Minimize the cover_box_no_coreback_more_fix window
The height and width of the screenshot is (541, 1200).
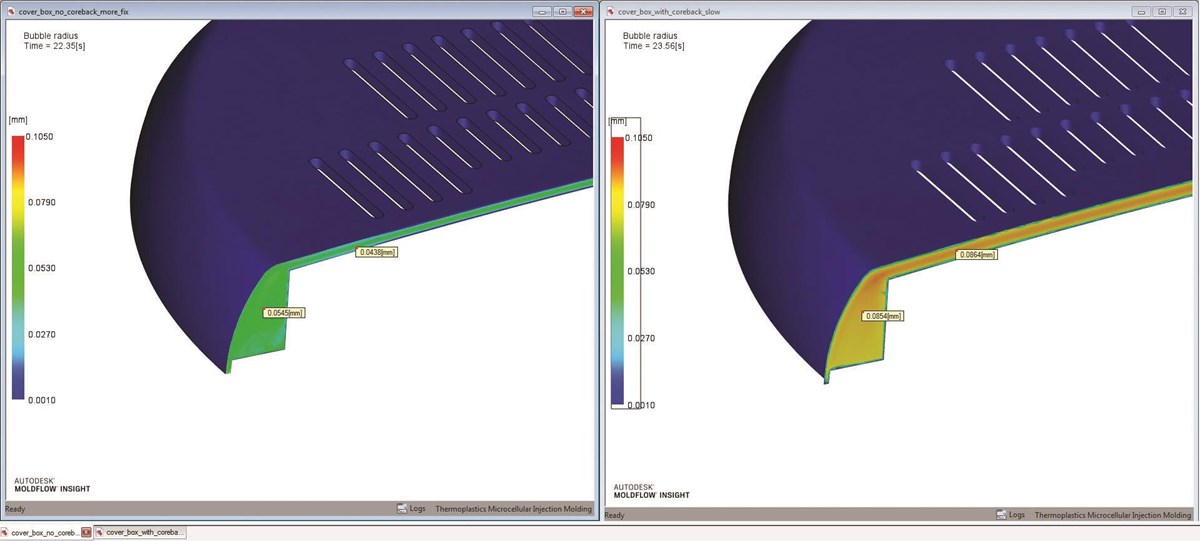[x=543, y=12]
